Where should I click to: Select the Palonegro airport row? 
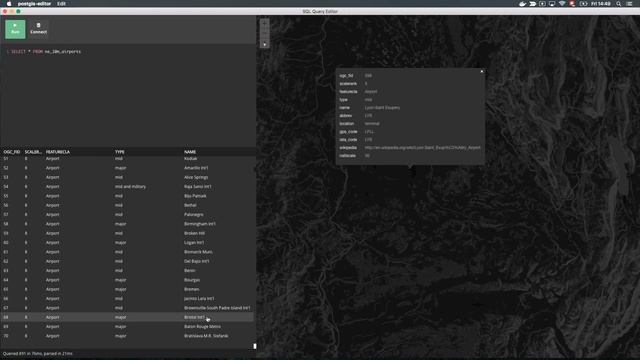coord(127,214)
